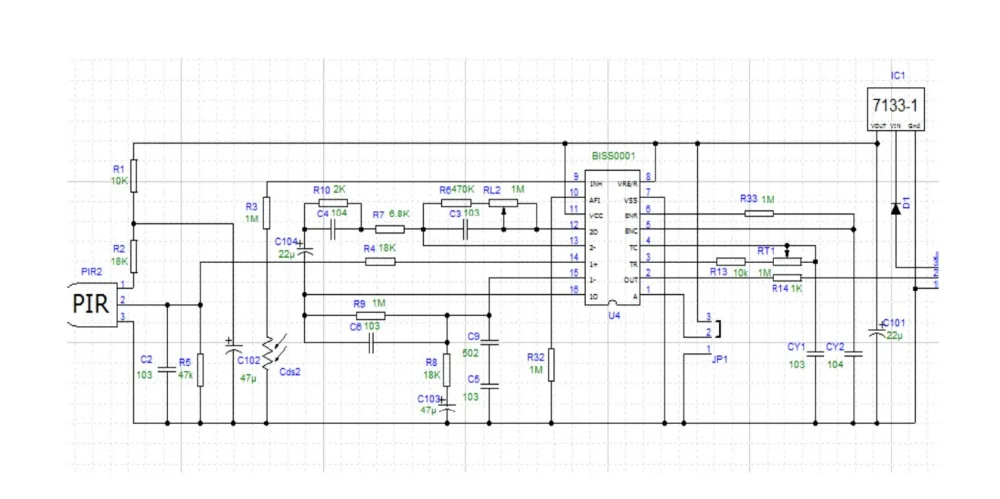Click the R13 resistor label
The width and height of the screenshot is (1000, 499).
(x=719, y=271)
